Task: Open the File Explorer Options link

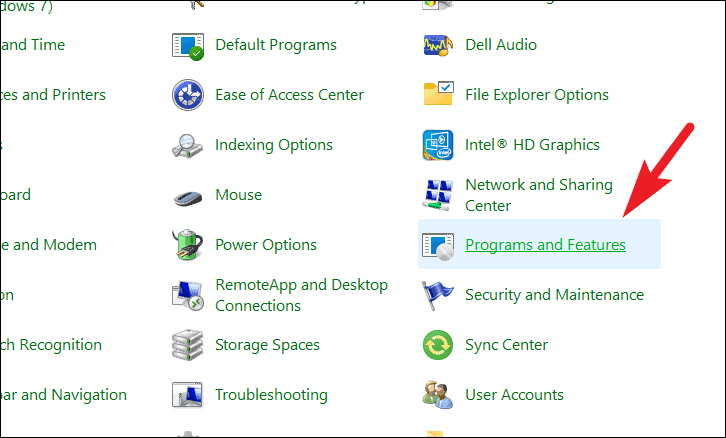Action: [537, 95]
